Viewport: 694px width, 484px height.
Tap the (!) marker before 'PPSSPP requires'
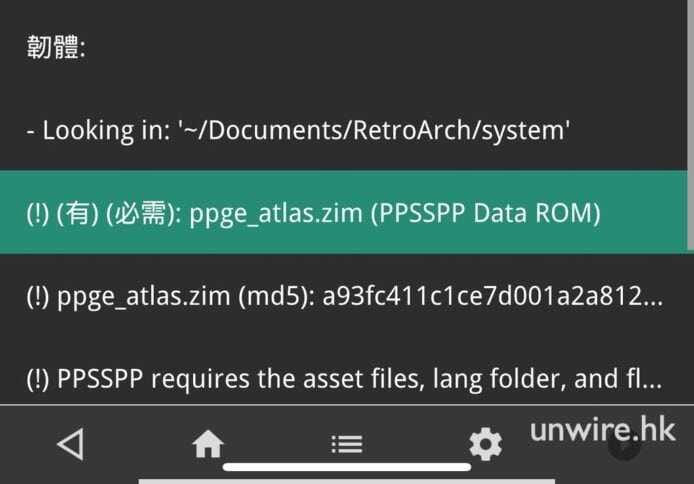(x=39, y=379)
